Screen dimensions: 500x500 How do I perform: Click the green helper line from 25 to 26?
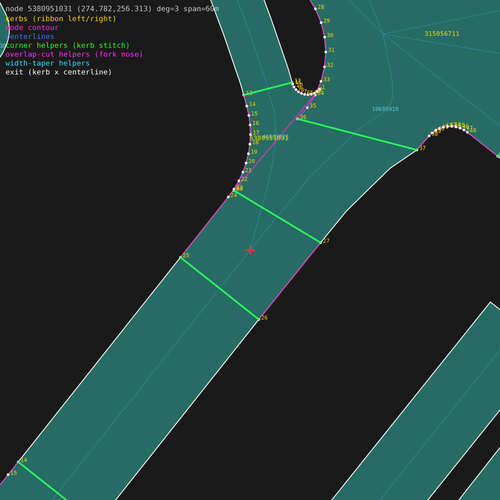pyautogui.click(x=220, y=288)
